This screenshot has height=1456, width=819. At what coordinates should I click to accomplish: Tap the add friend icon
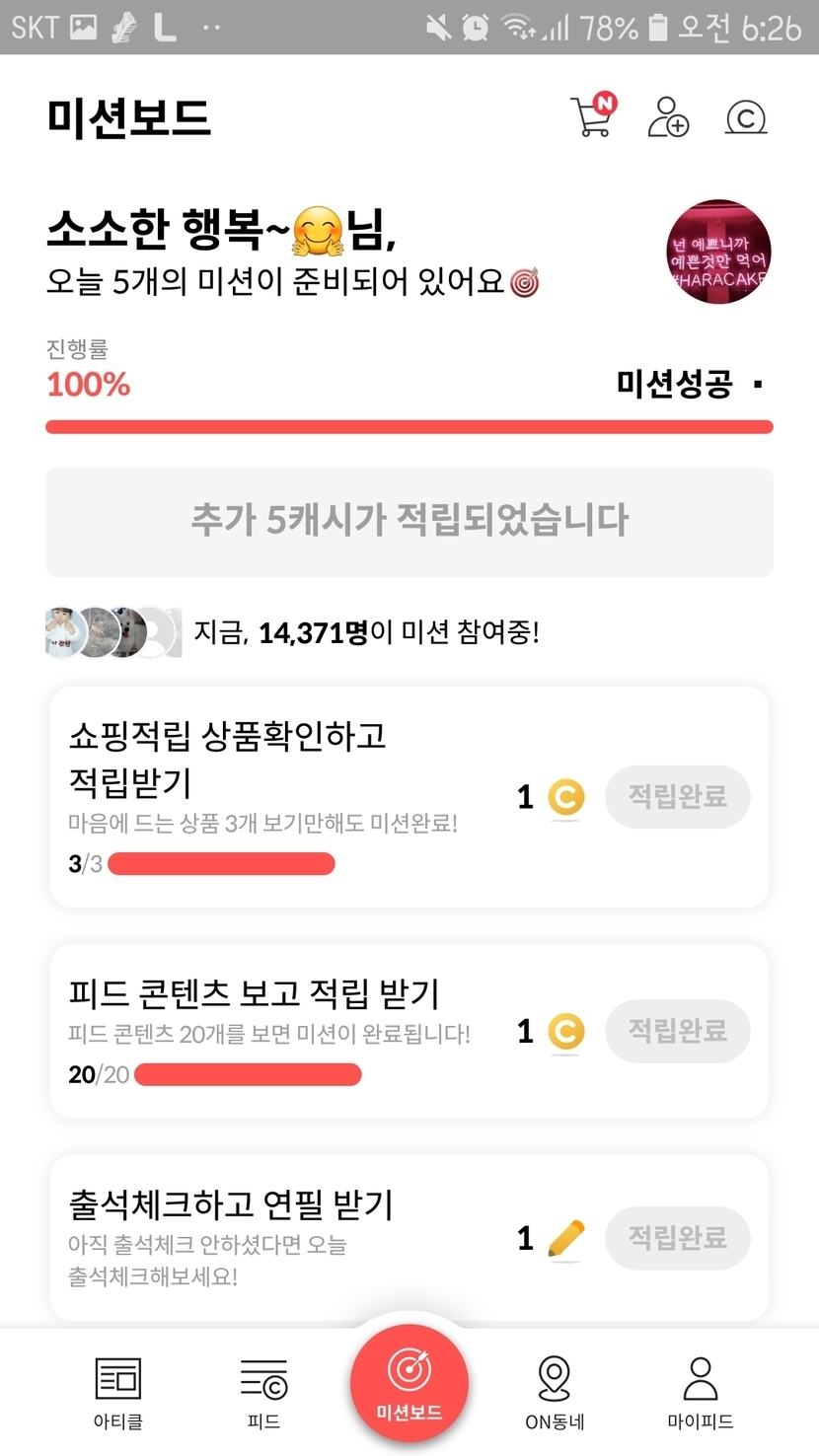[x=668, y=116]
